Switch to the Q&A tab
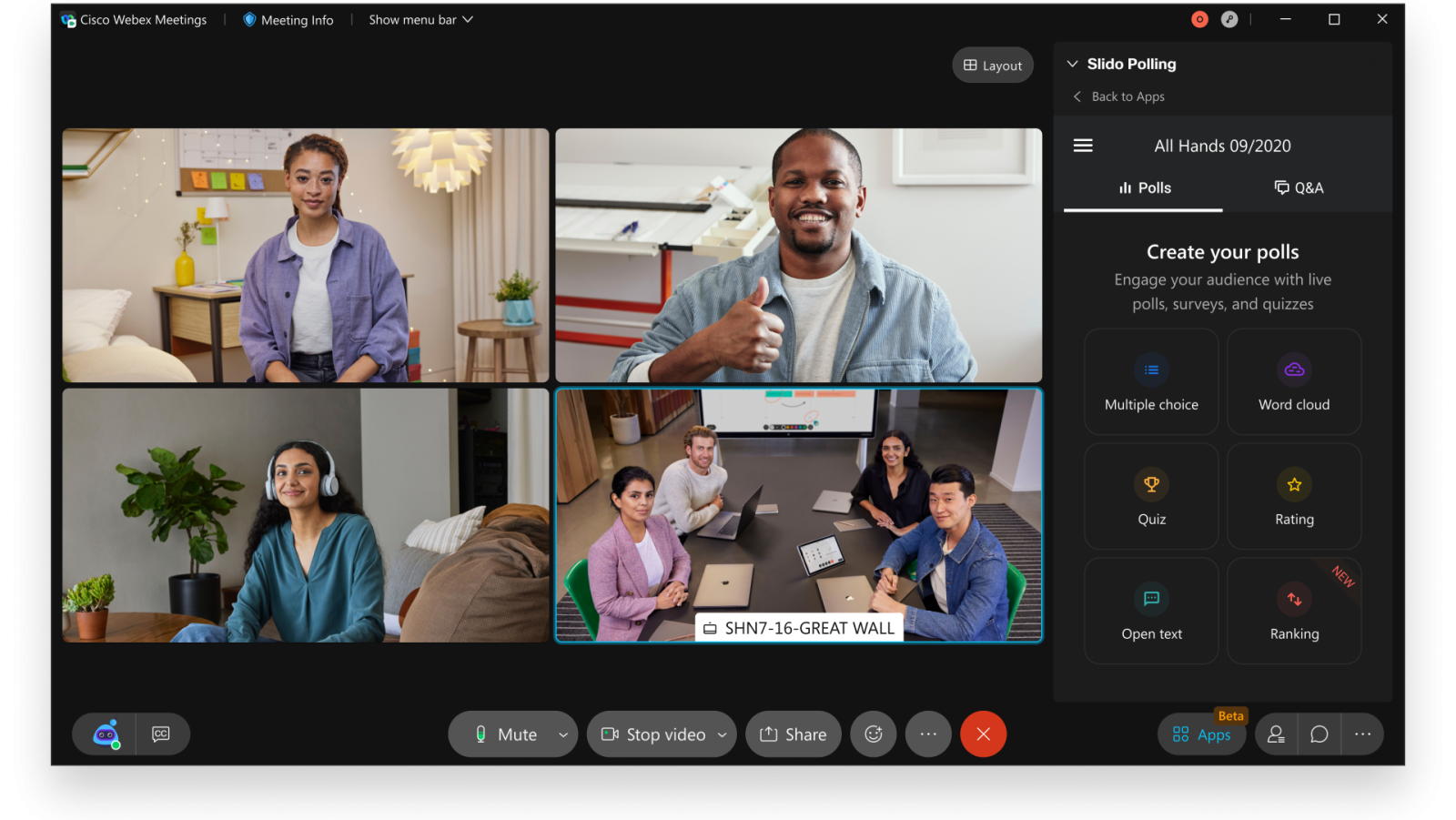Viewport: 1456px width, 820px height. 1299,187
